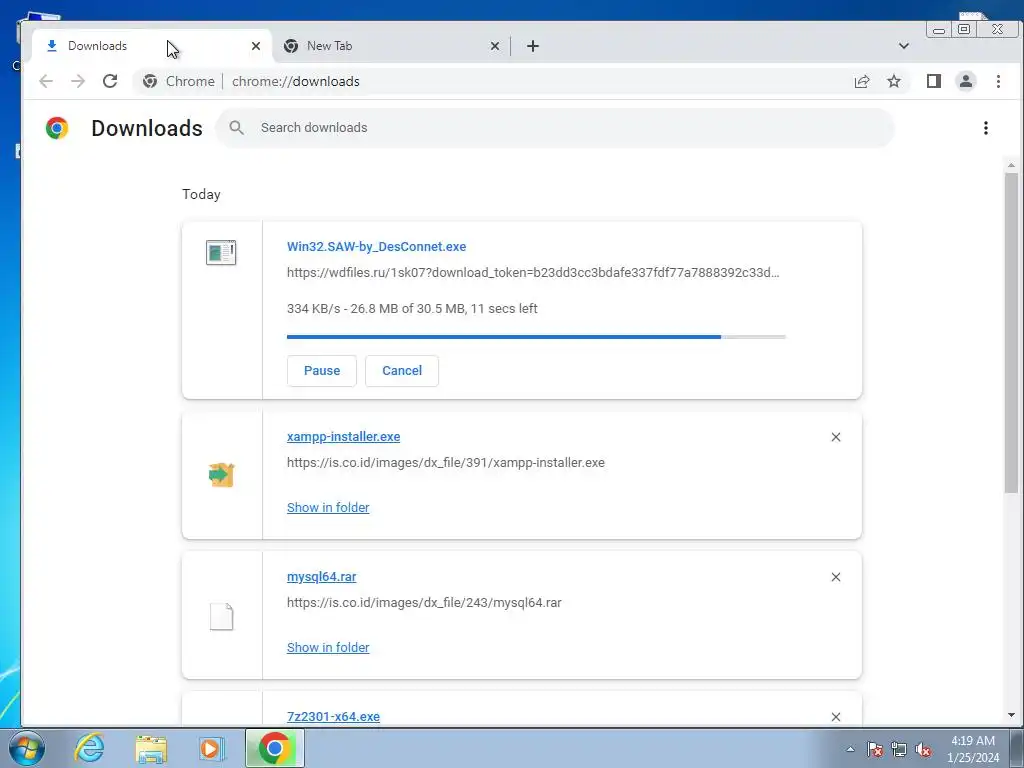
Task: Show xampp-installer.exe in folder
Action: (328, 507)
